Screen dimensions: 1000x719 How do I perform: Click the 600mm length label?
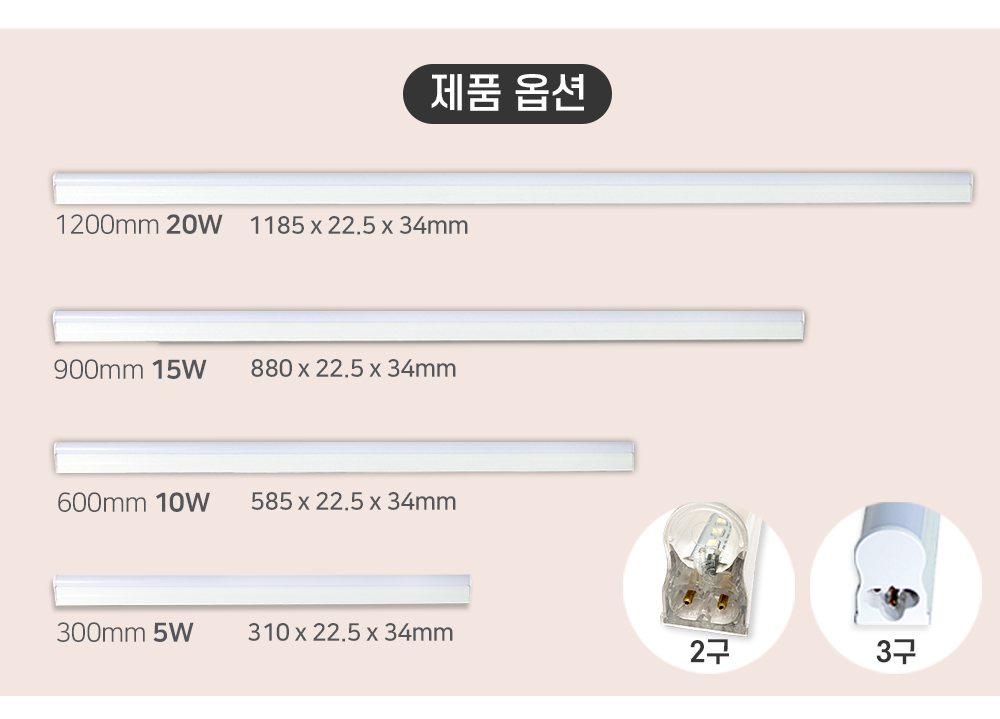(102, 502)
